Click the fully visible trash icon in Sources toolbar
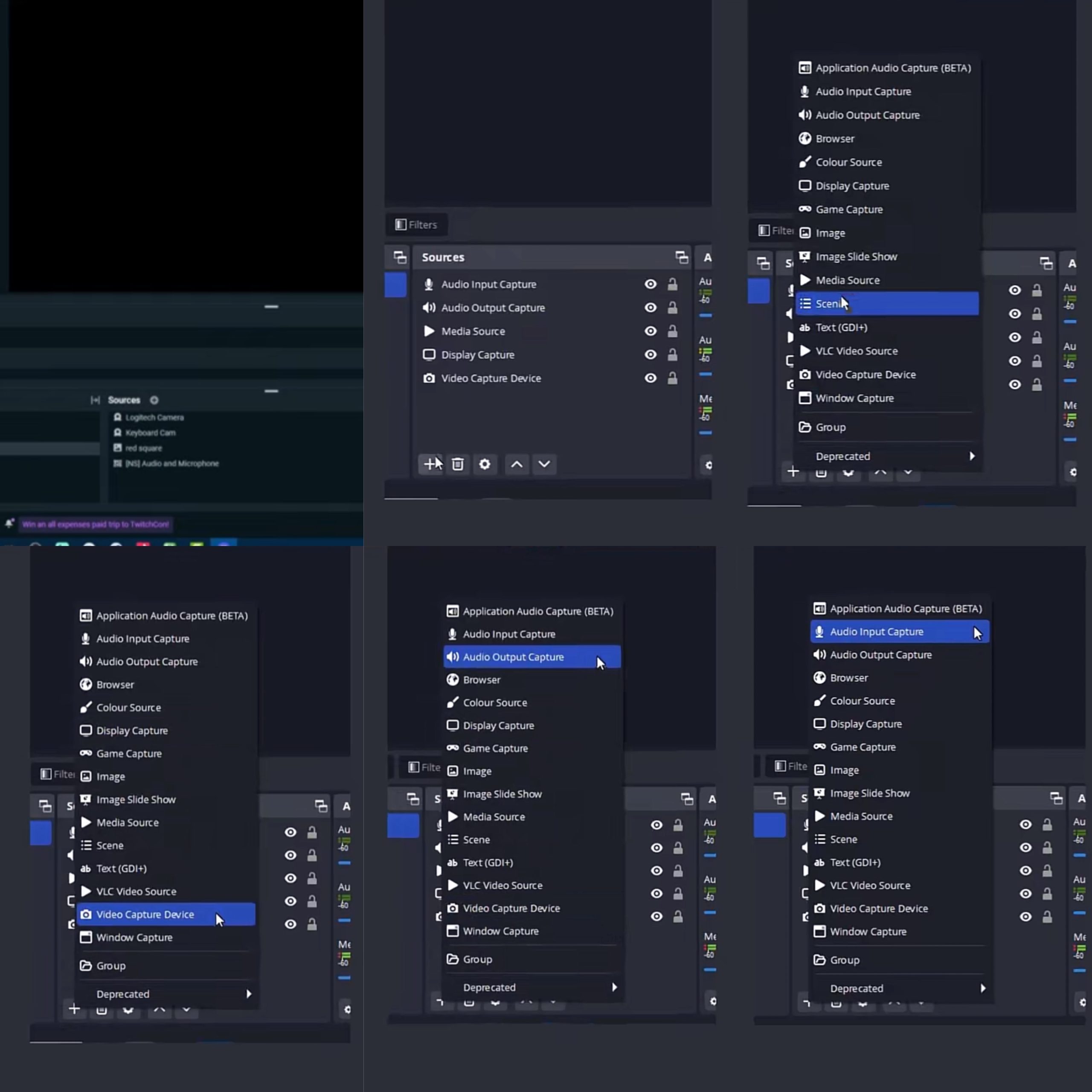1092x1092 pixels. click(458, 464)
